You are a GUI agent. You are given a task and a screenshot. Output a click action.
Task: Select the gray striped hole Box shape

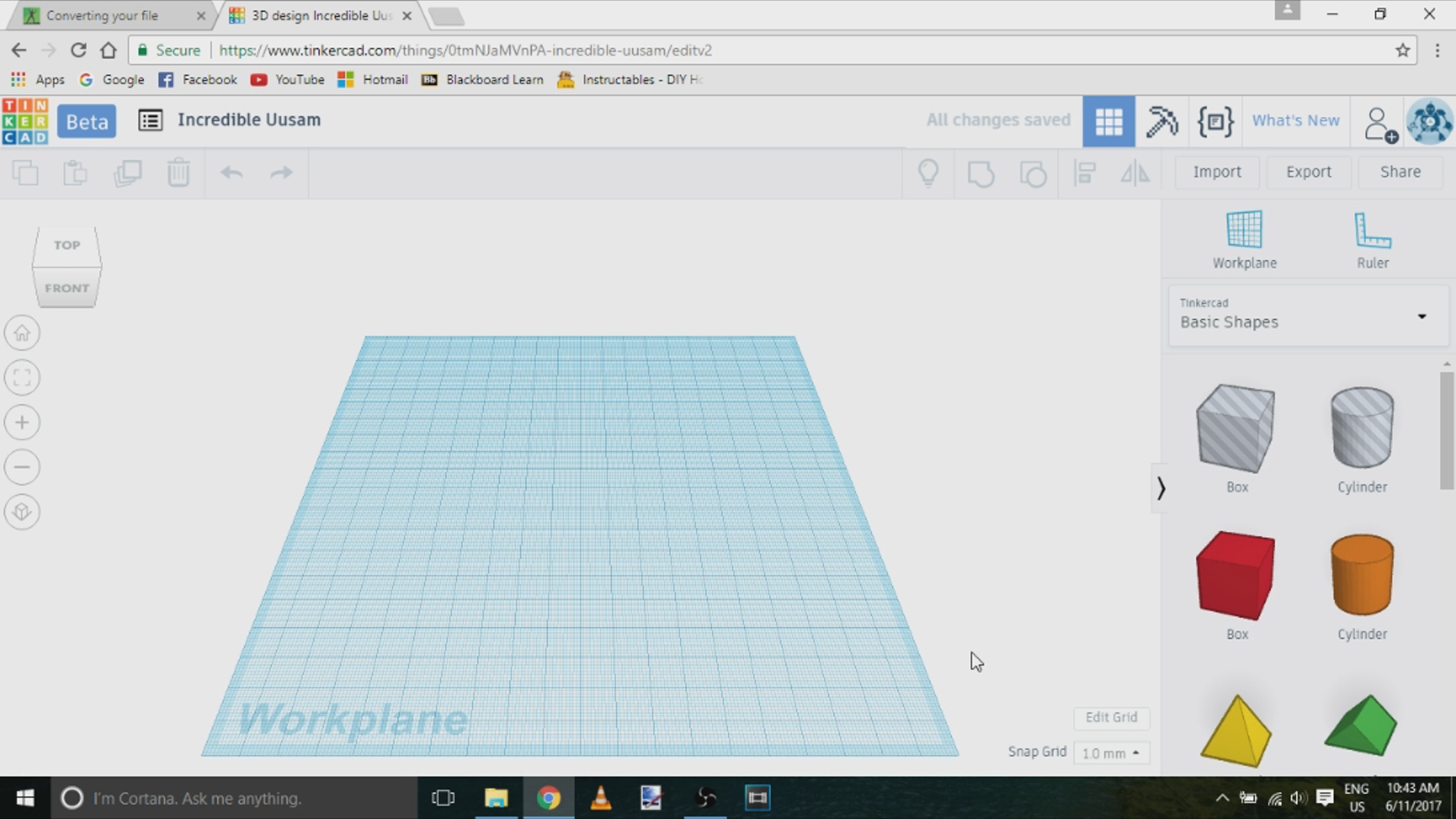tap(1236, 428)
